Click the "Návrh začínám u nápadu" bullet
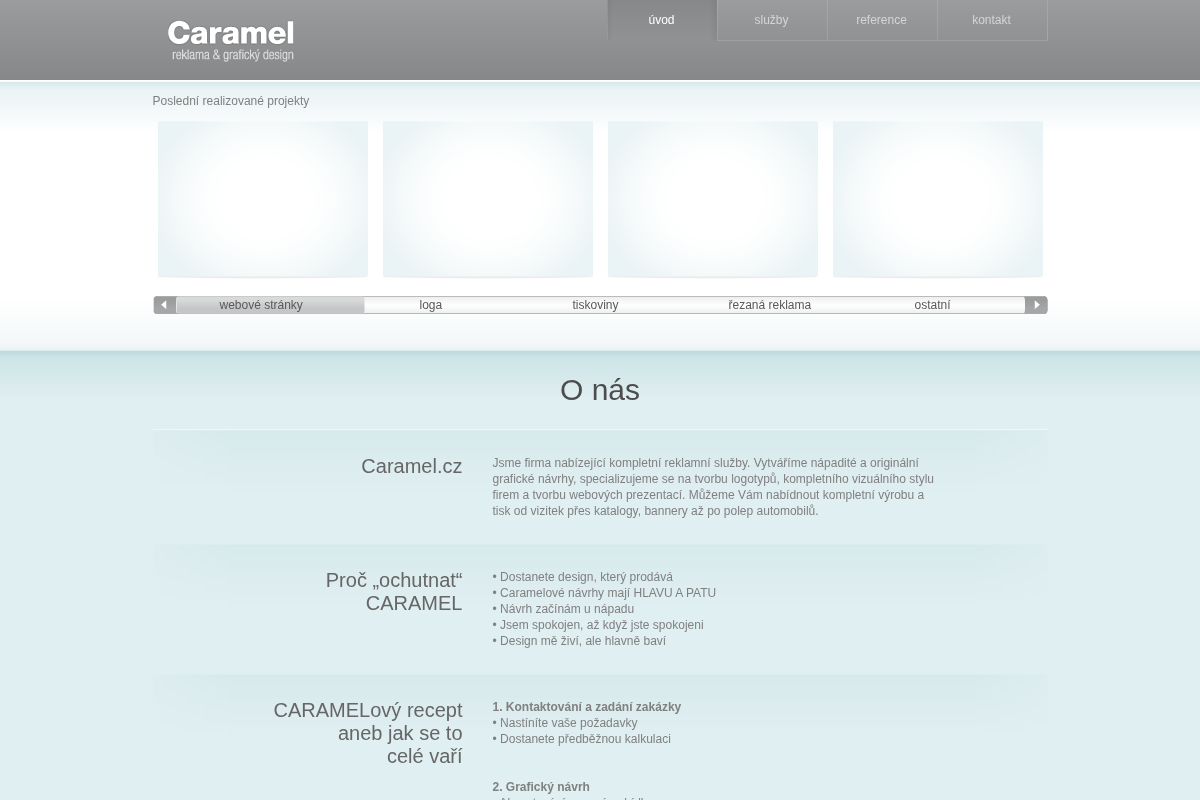 pyautogui.click(x=563, y=609)
